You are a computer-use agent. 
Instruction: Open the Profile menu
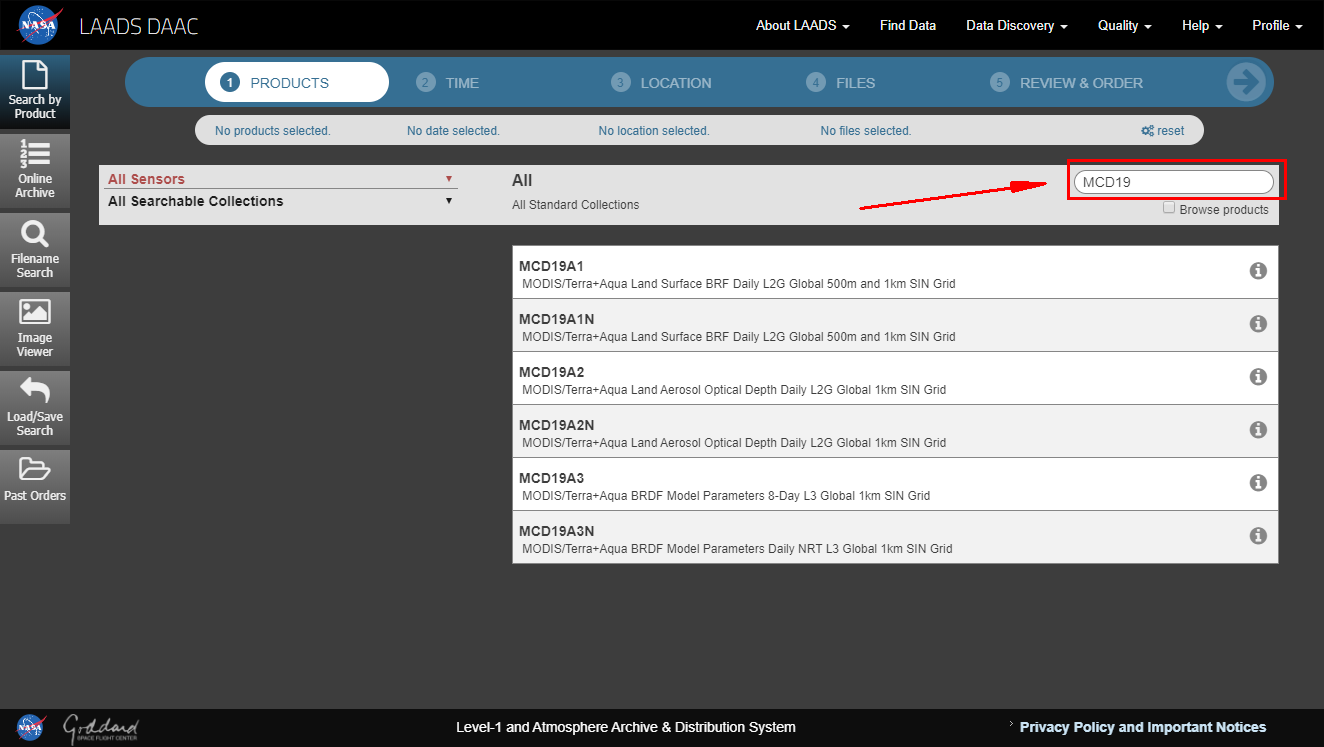tap(1277, 25)
